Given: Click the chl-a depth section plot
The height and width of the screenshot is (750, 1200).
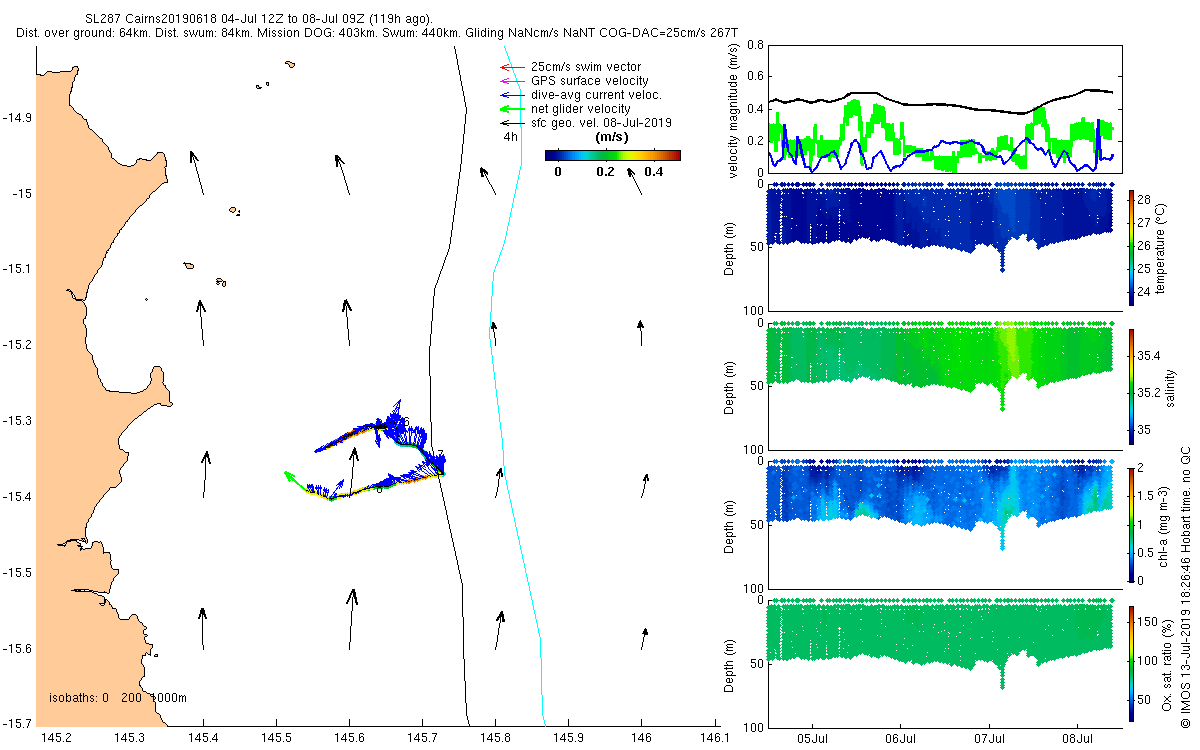Looking at the screenshot, I should click(x=944, y=524).
